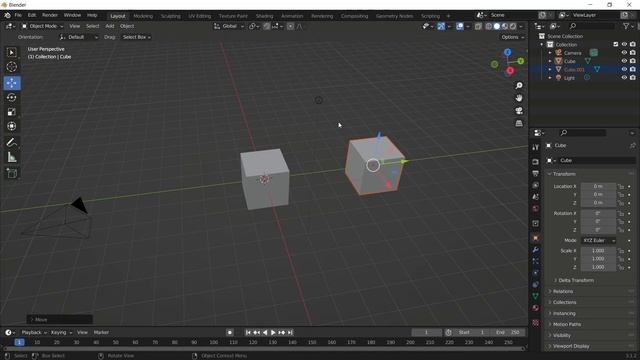Toggle viewport overlays
Screen dimensions: 640x360
coord(460,26)
